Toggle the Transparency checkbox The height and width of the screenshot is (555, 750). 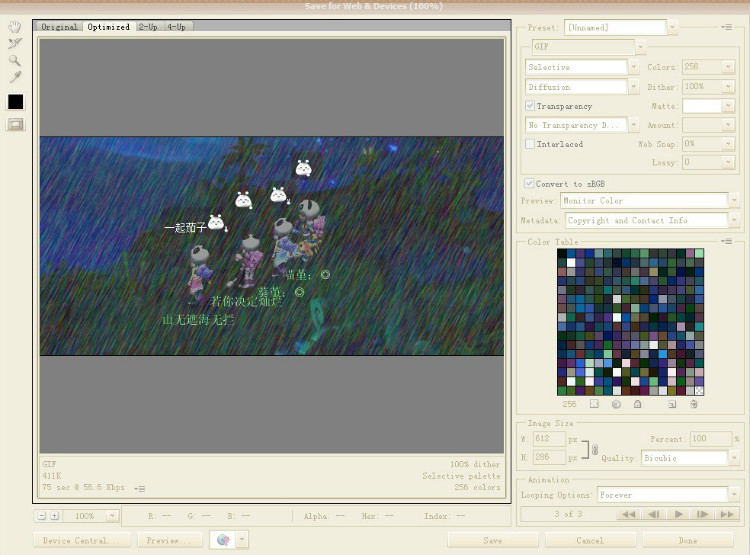530,106
